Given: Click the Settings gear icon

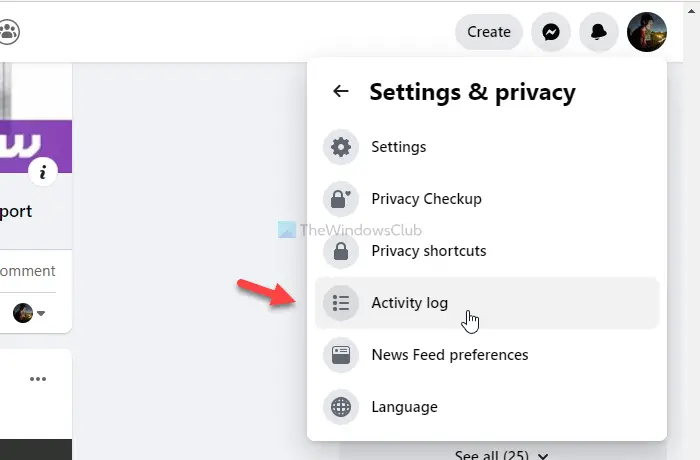Looking at the screenshot, I should pyautogui.click(x=341, y=147).
